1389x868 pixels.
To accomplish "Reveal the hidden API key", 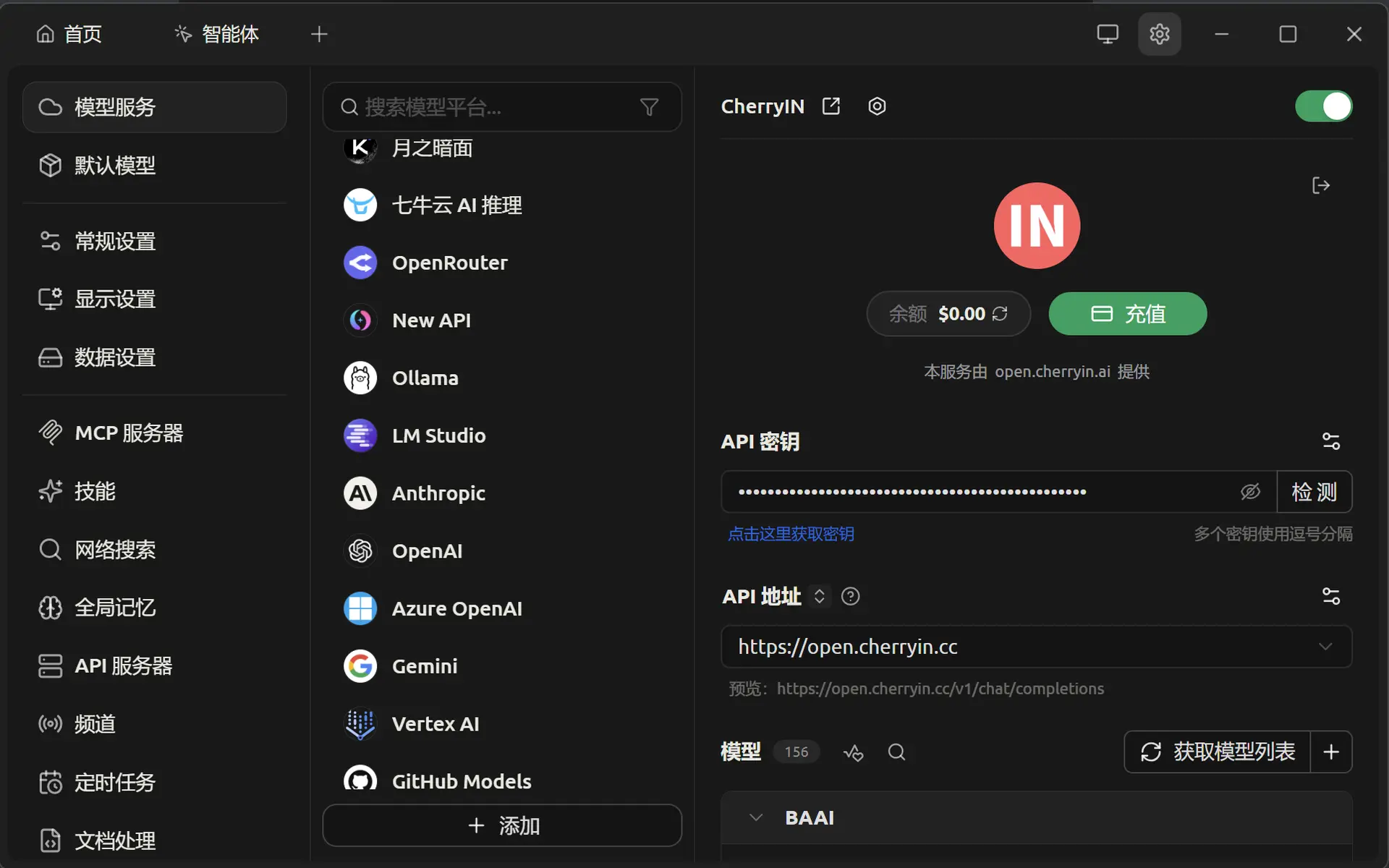I will tap(1250, 492).
